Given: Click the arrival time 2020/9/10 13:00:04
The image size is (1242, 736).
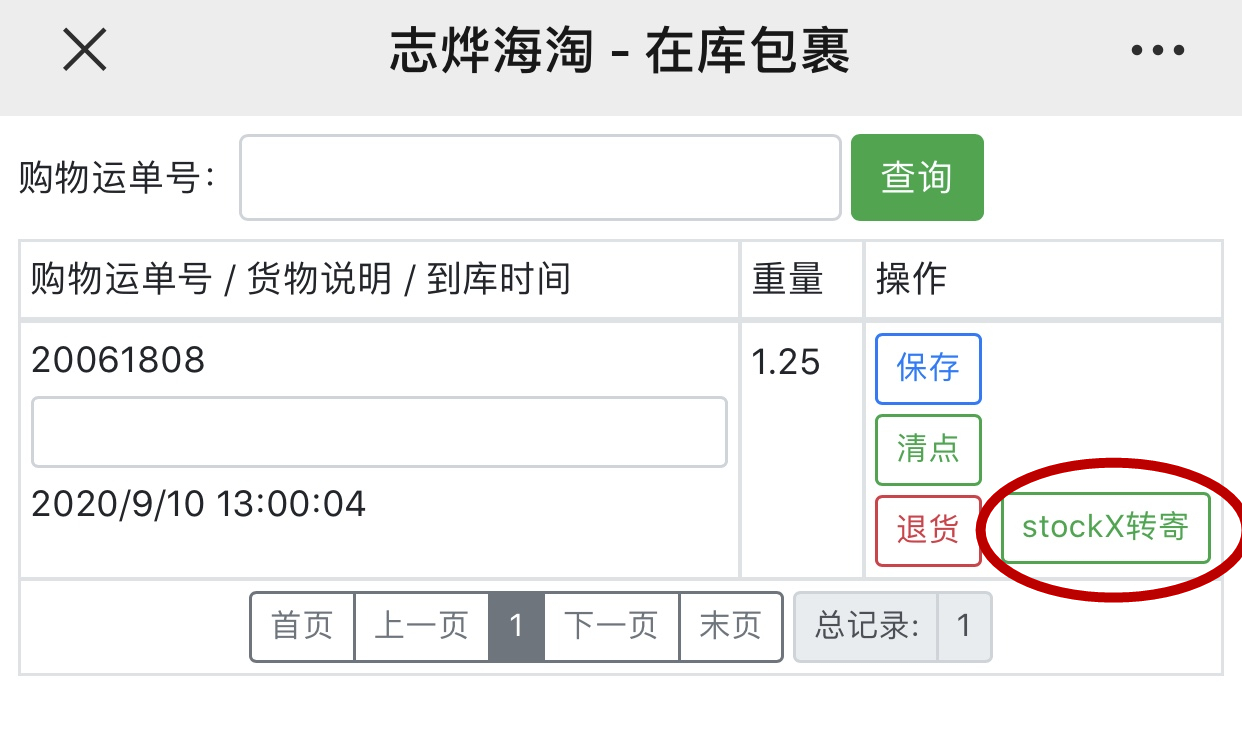Looking at the screenshot, I should [x=198, y=503].
